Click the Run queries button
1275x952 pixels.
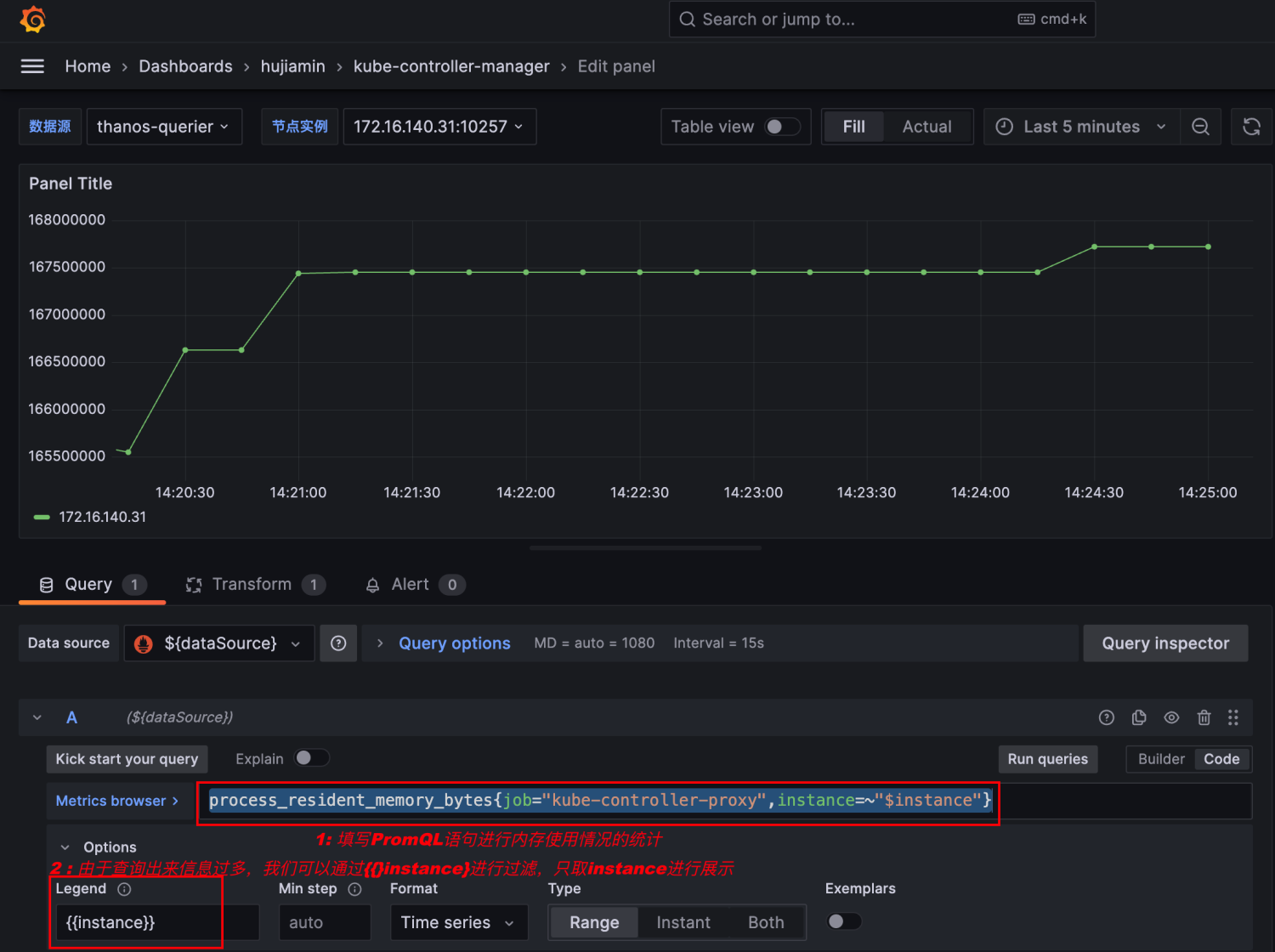pos(1047,759)
